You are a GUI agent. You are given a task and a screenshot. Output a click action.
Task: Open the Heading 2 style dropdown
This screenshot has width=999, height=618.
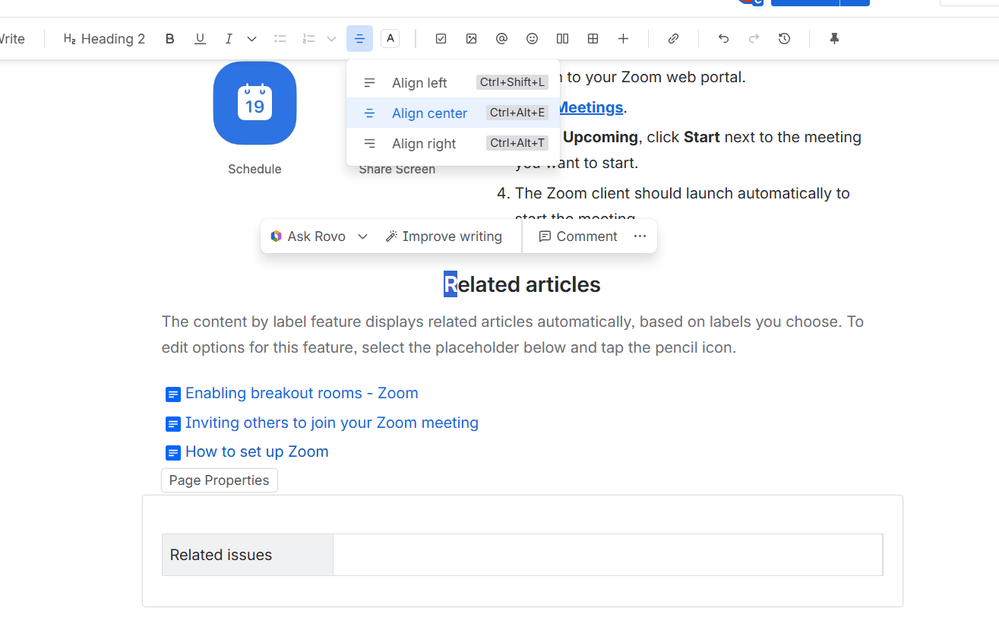point(103,38)
